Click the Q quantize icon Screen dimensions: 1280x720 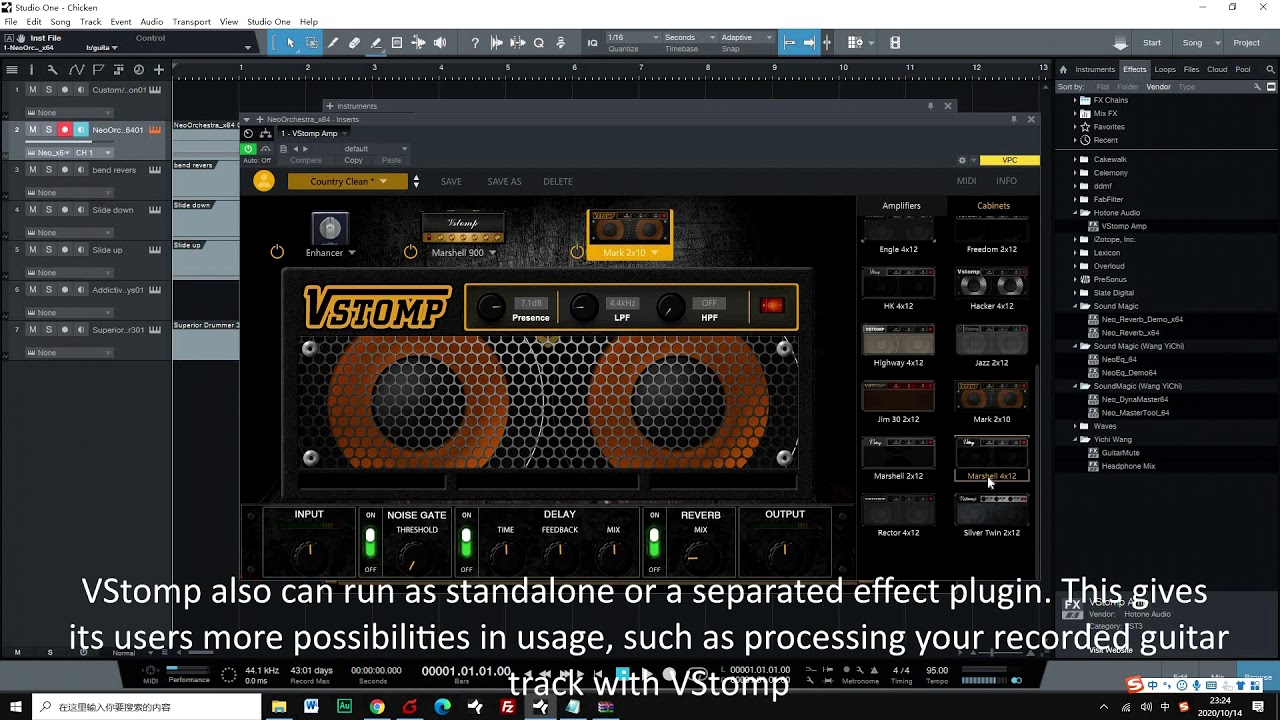(x=539, y=43)
